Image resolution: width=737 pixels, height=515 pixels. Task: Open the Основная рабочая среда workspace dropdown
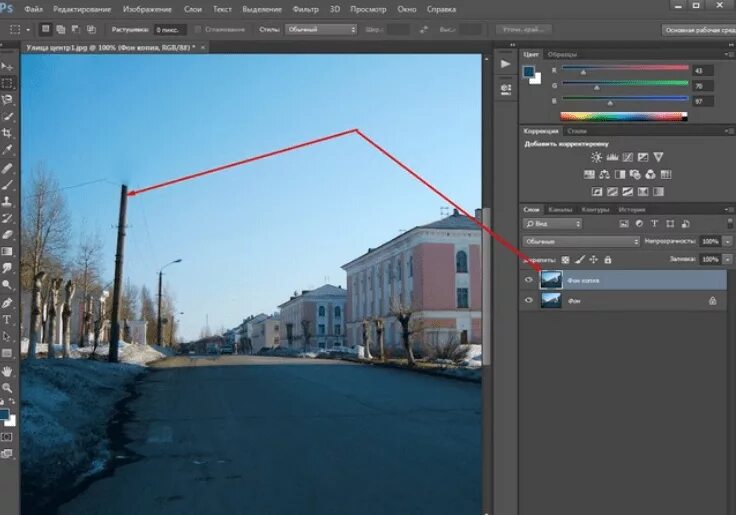click(x=698, y=30)
